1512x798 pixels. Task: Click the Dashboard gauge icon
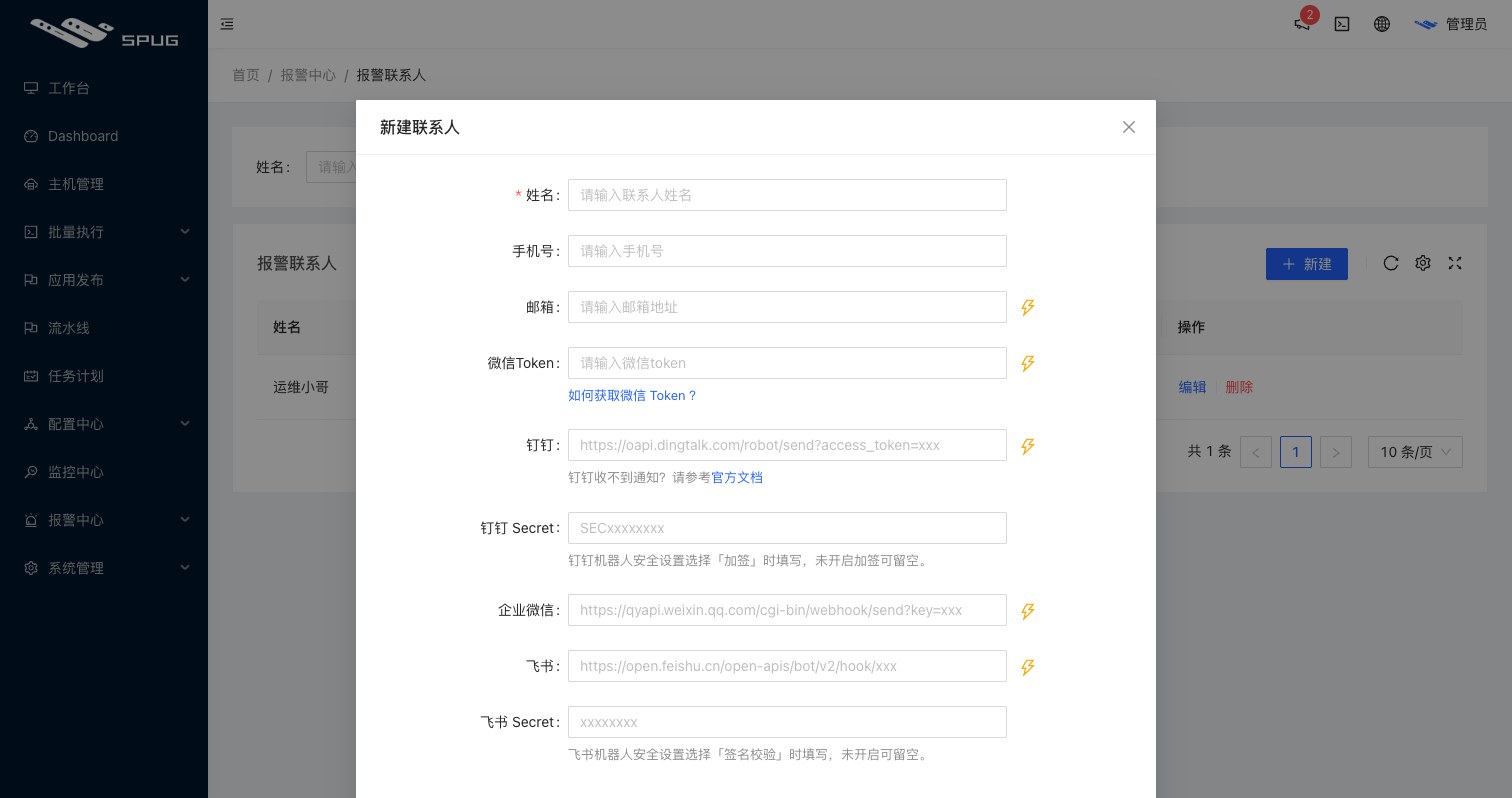31,136
